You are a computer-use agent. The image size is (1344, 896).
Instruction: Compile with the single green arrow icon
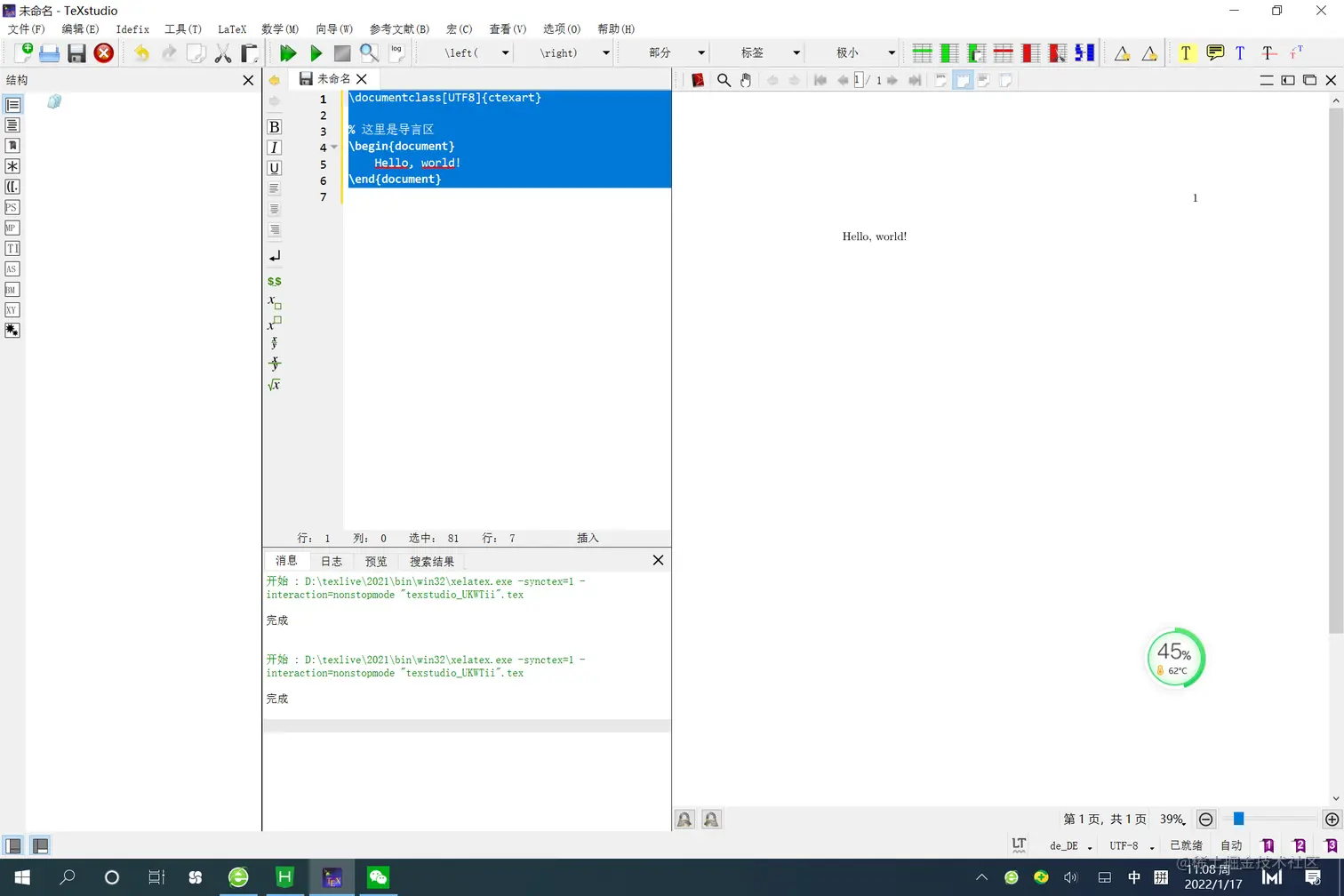pos(316,53)
